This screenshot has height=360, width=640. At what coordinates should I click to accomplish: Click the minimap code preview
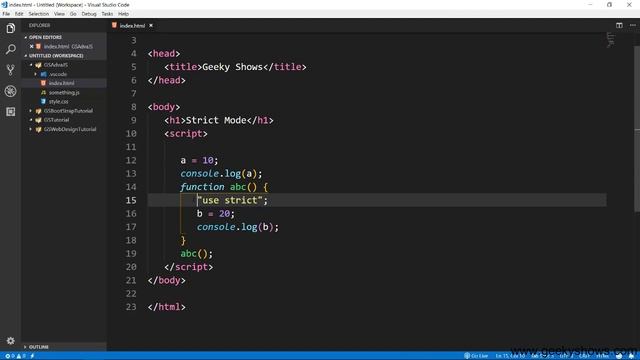tap(611, 40)
